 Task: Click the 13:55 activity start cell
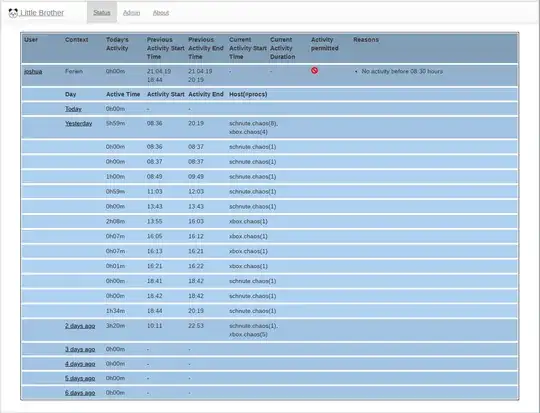click(155, 221)
